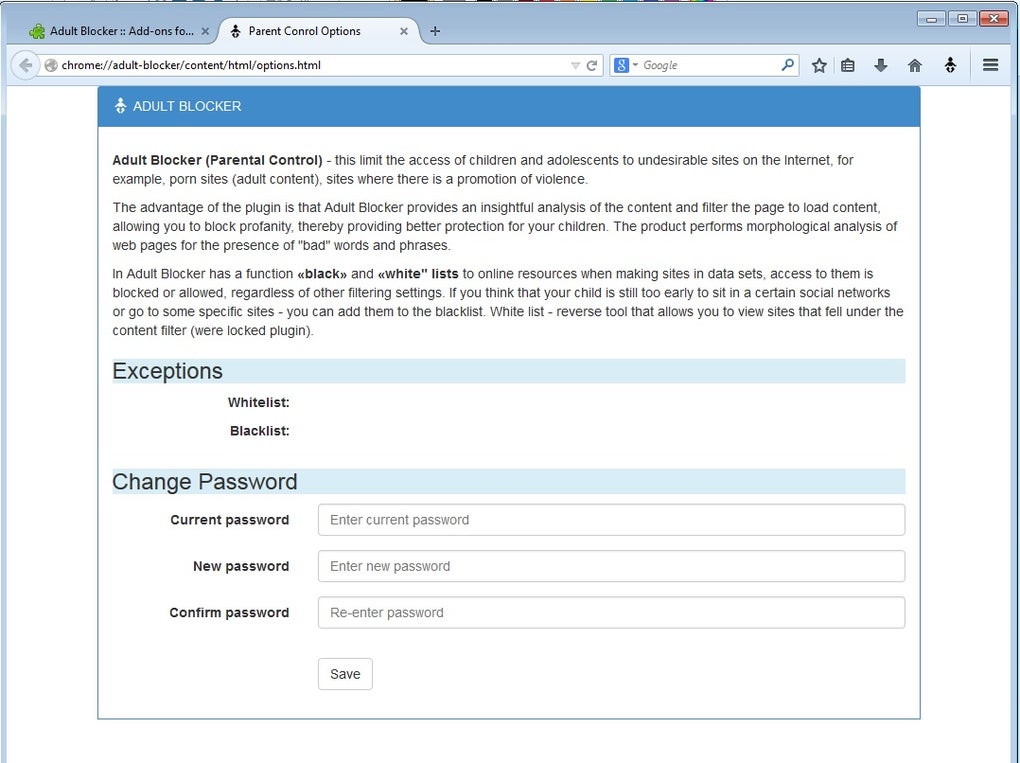This screenshot has height=763, width=1020.
Task: Focus the Current password field
Action: [x=611, y=520]
